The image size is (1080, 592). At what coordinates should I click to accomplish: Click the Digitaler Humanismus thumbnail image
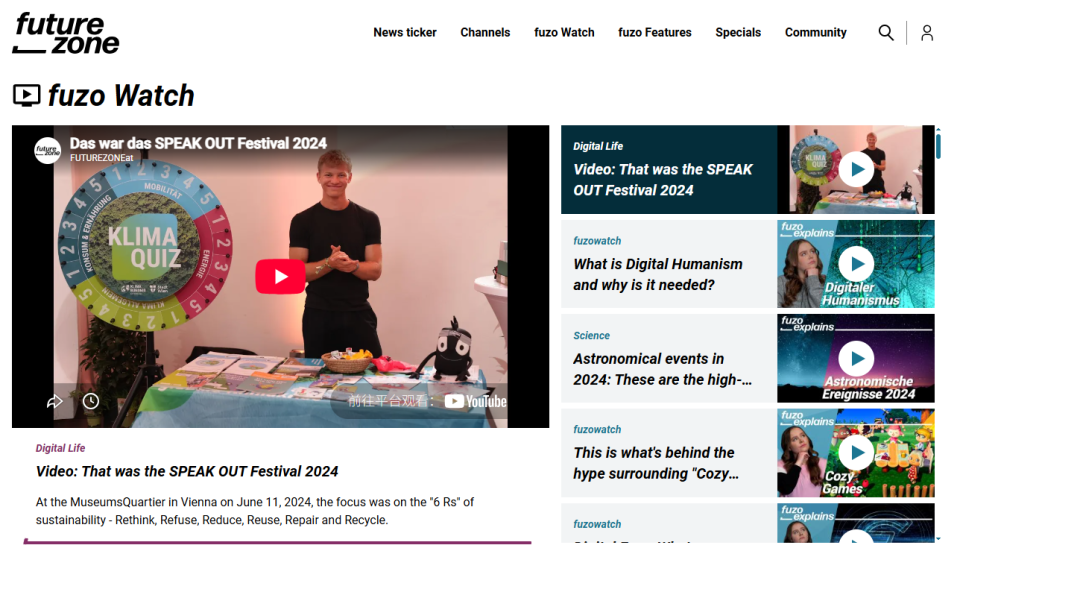pos(855,264)
